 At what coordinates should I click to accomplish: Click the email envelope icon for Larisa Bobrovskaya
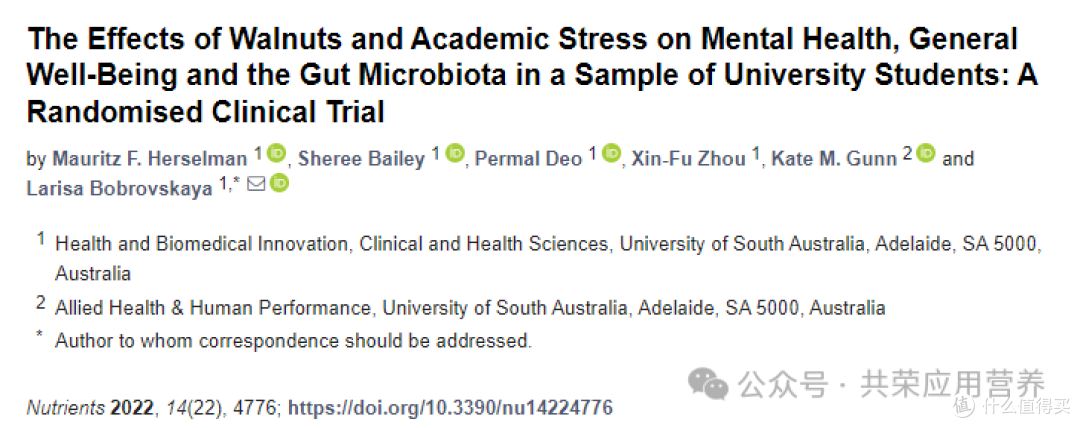(x=256, y=184)
